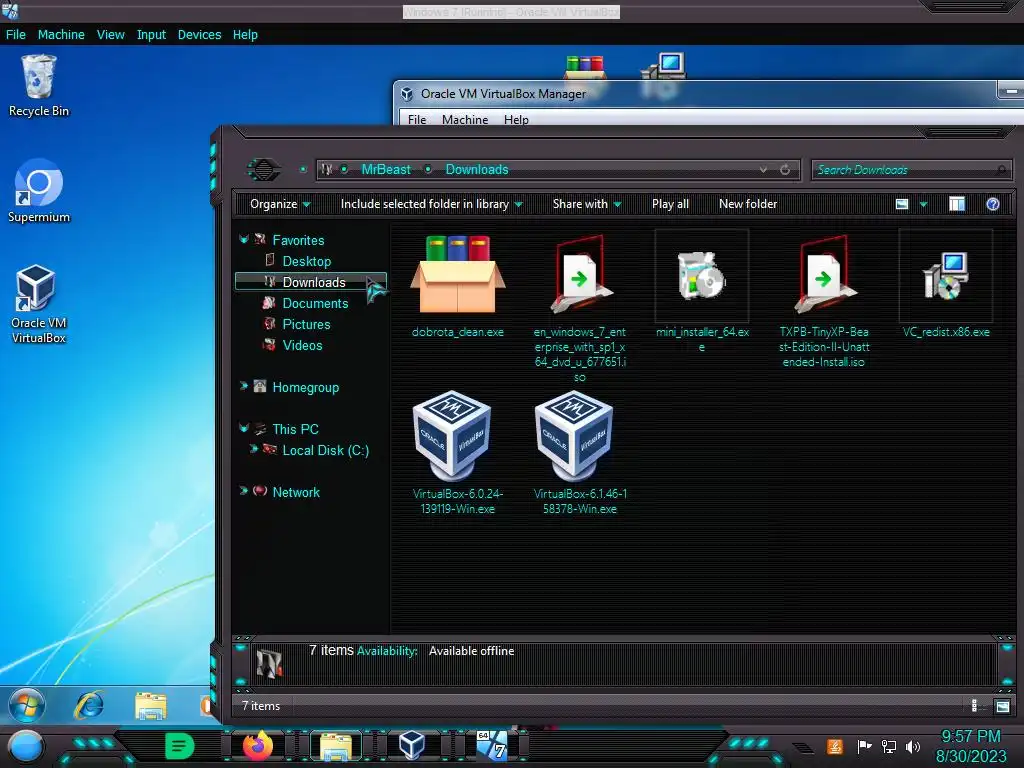Click the Search Downloads field
Viewport: 1024px width, 768px height.
[x=912, y=170]
